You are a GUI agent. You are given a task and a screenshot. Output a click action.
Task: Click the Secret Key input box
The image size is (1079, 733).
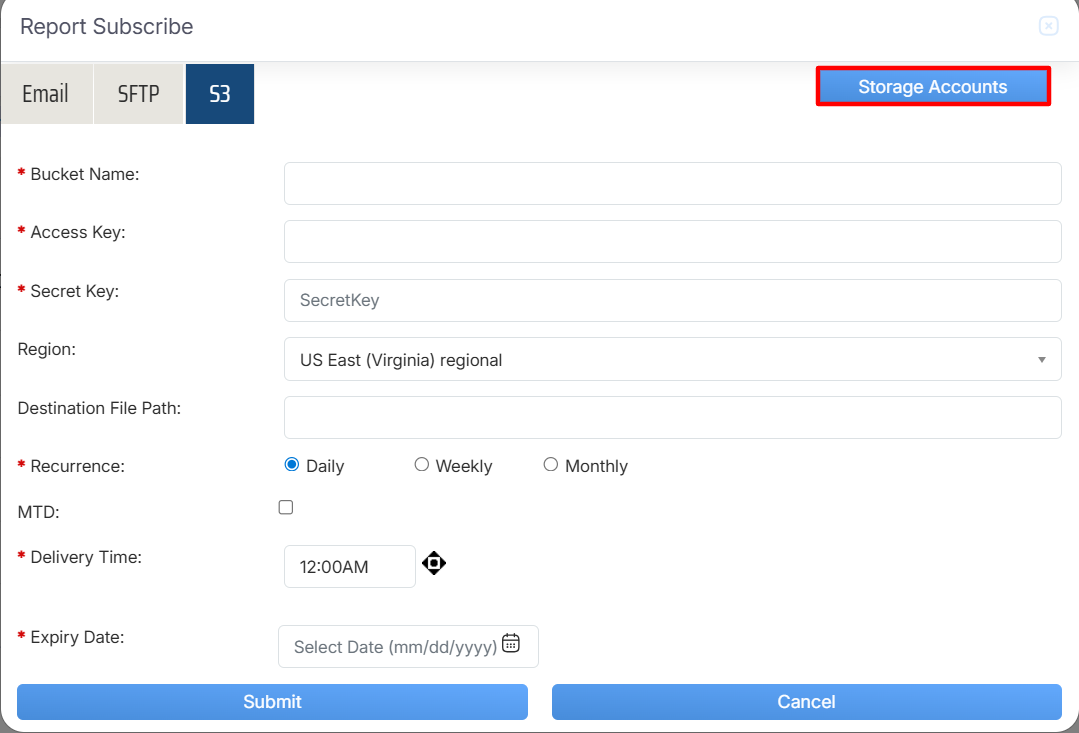pyautogui.click(x=672, y=301)
